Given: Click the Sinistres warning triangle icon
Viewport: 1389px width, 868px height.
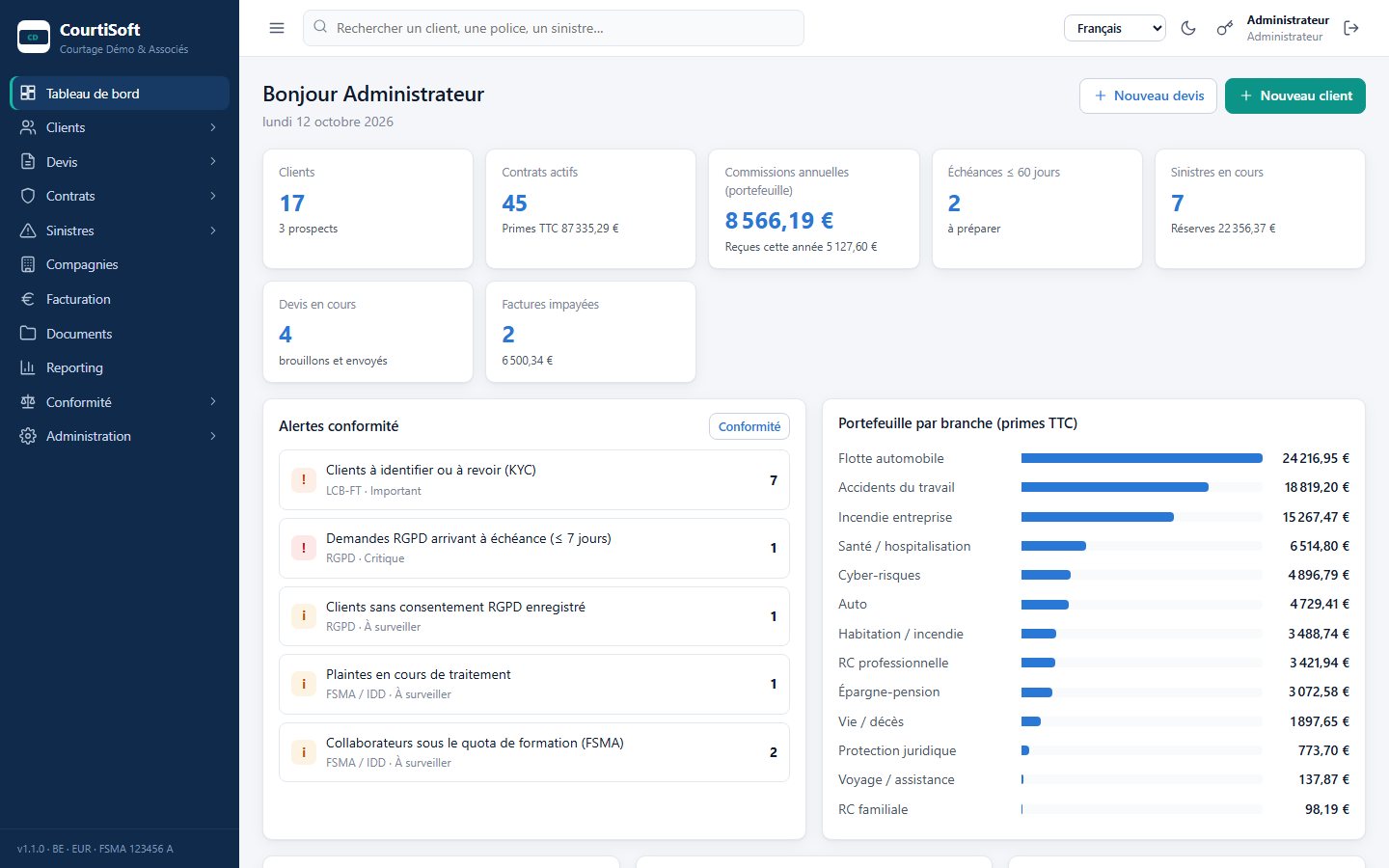Looking at the screenshot, I should coord(28,231).
